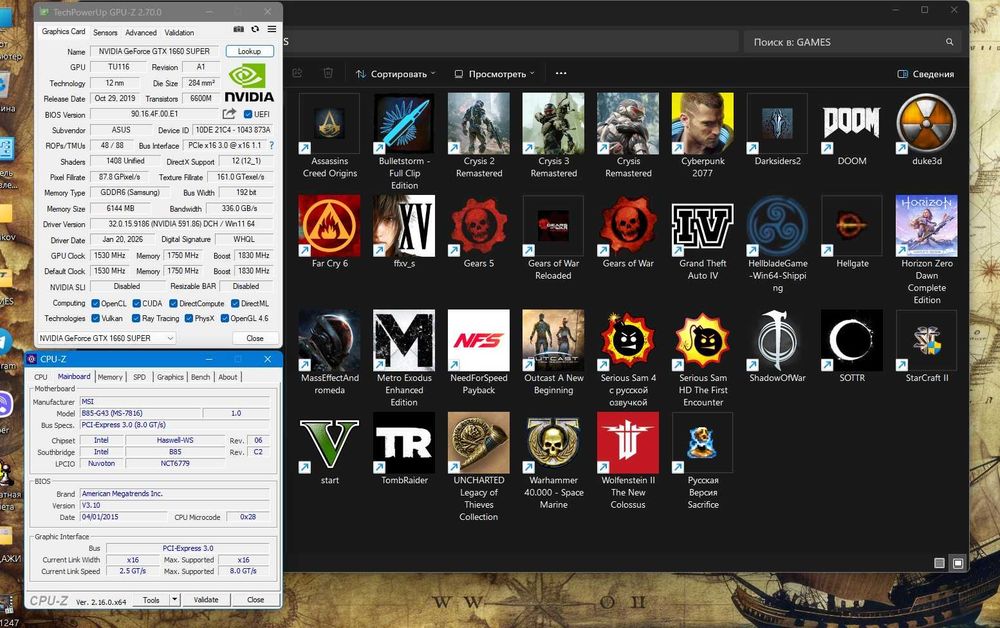The height and width of the screenshot is (628, 1000).
Task: Open Explorer's three-dots more options menu
Action: (x=561, y=73)
